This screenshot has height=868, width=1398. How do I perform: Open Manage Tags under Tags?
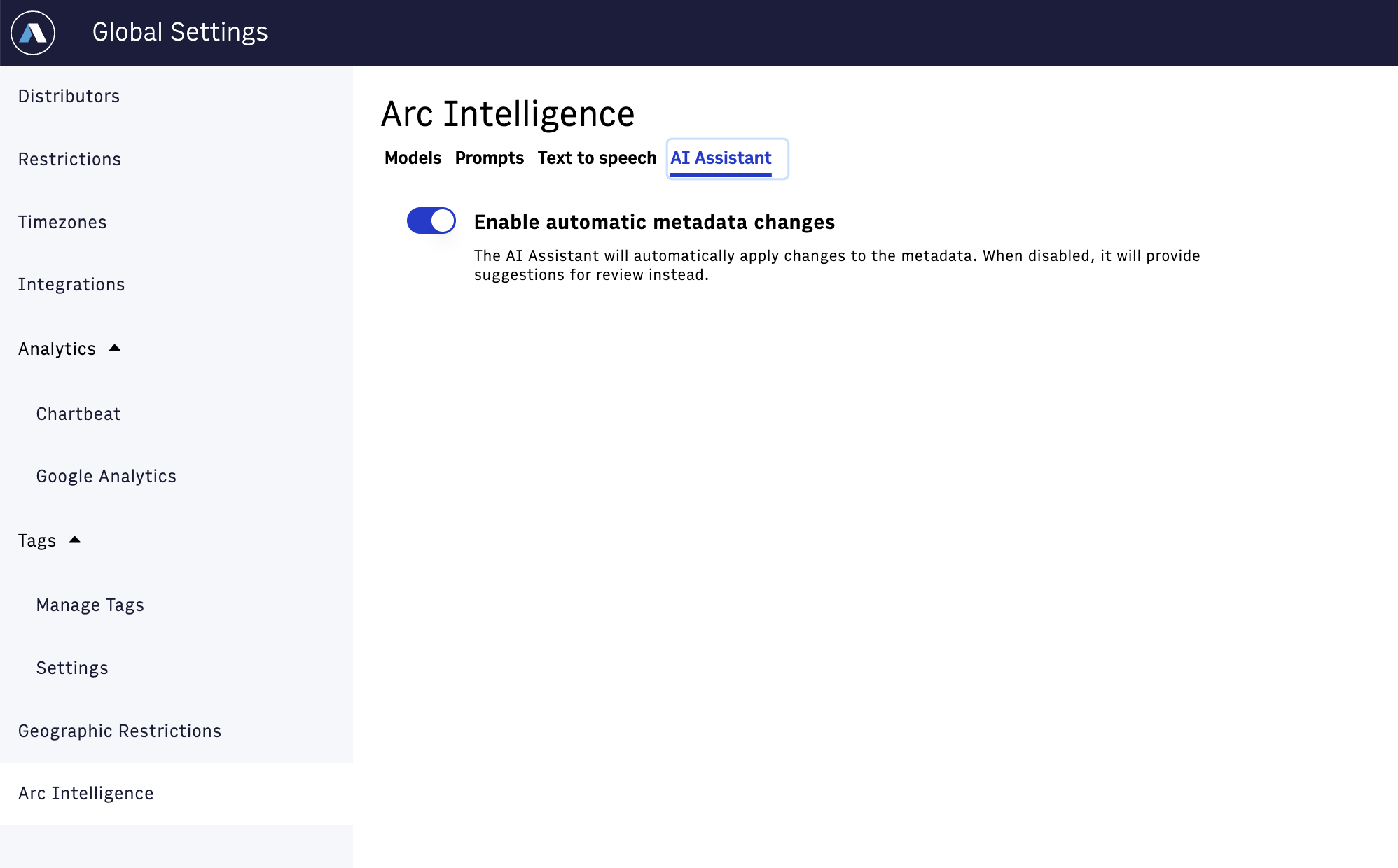(x=90, y=605)
